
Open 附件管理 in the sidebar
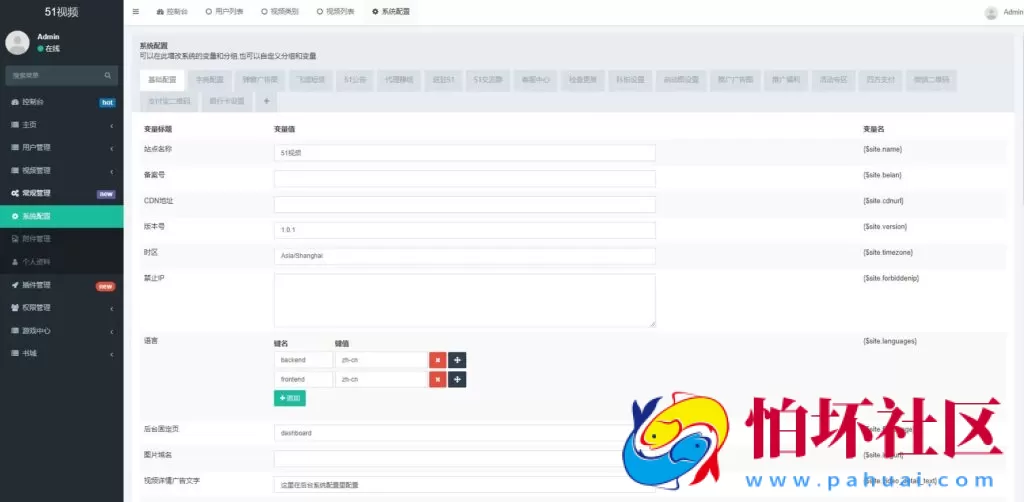[x=61, y=239]
